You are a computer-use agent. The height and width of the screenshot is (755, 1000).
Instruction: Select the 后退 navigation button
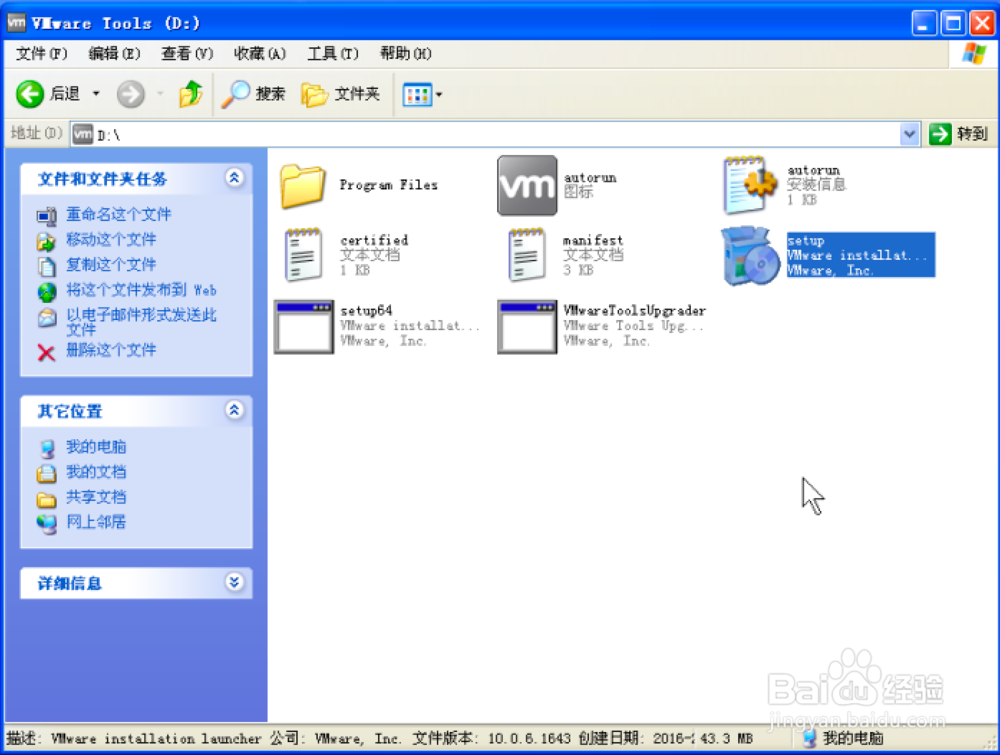click(x=47, y=94)
